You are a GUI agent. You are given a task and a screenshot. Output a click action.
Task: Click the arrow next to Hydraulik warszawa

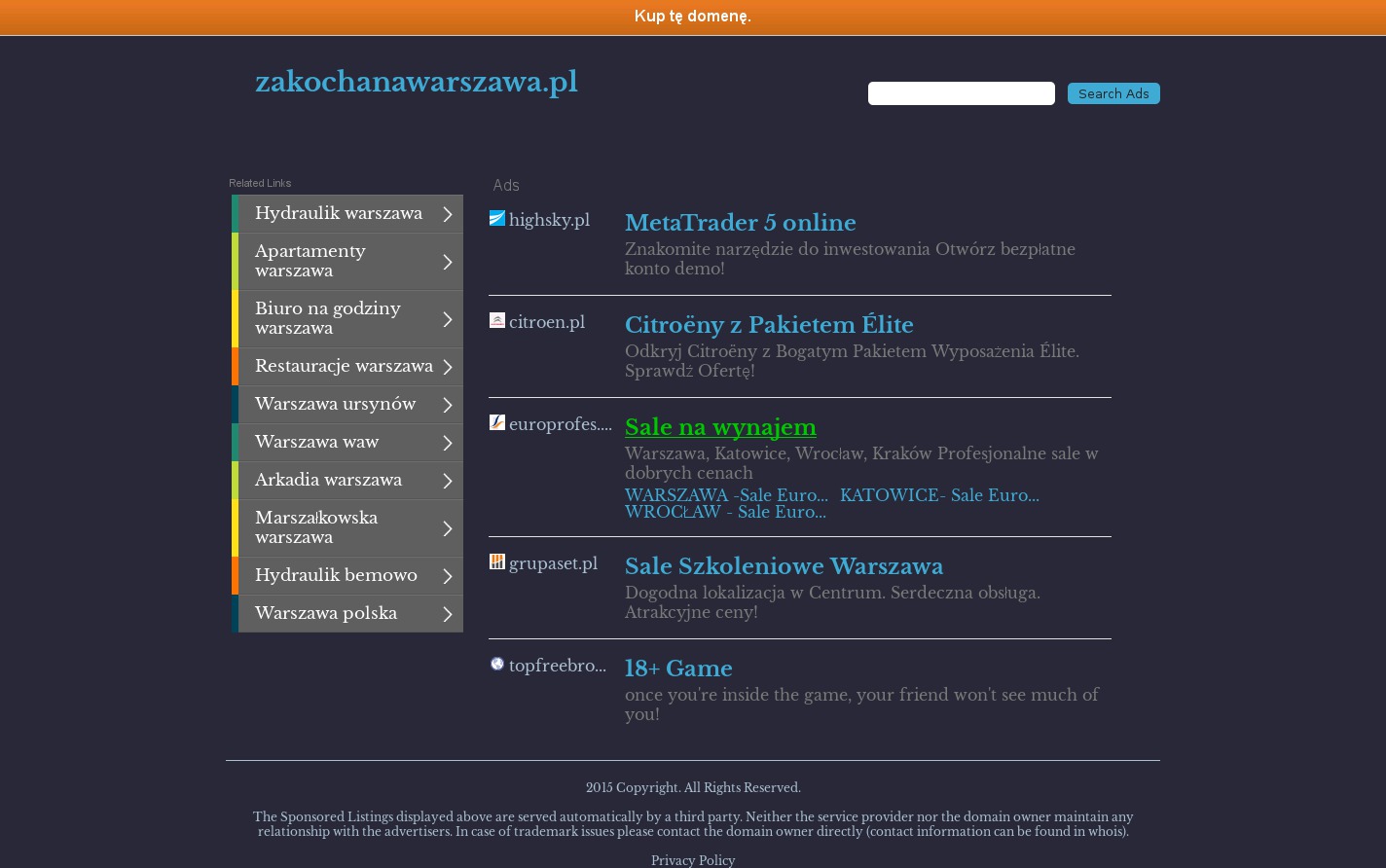coord(447,214)
